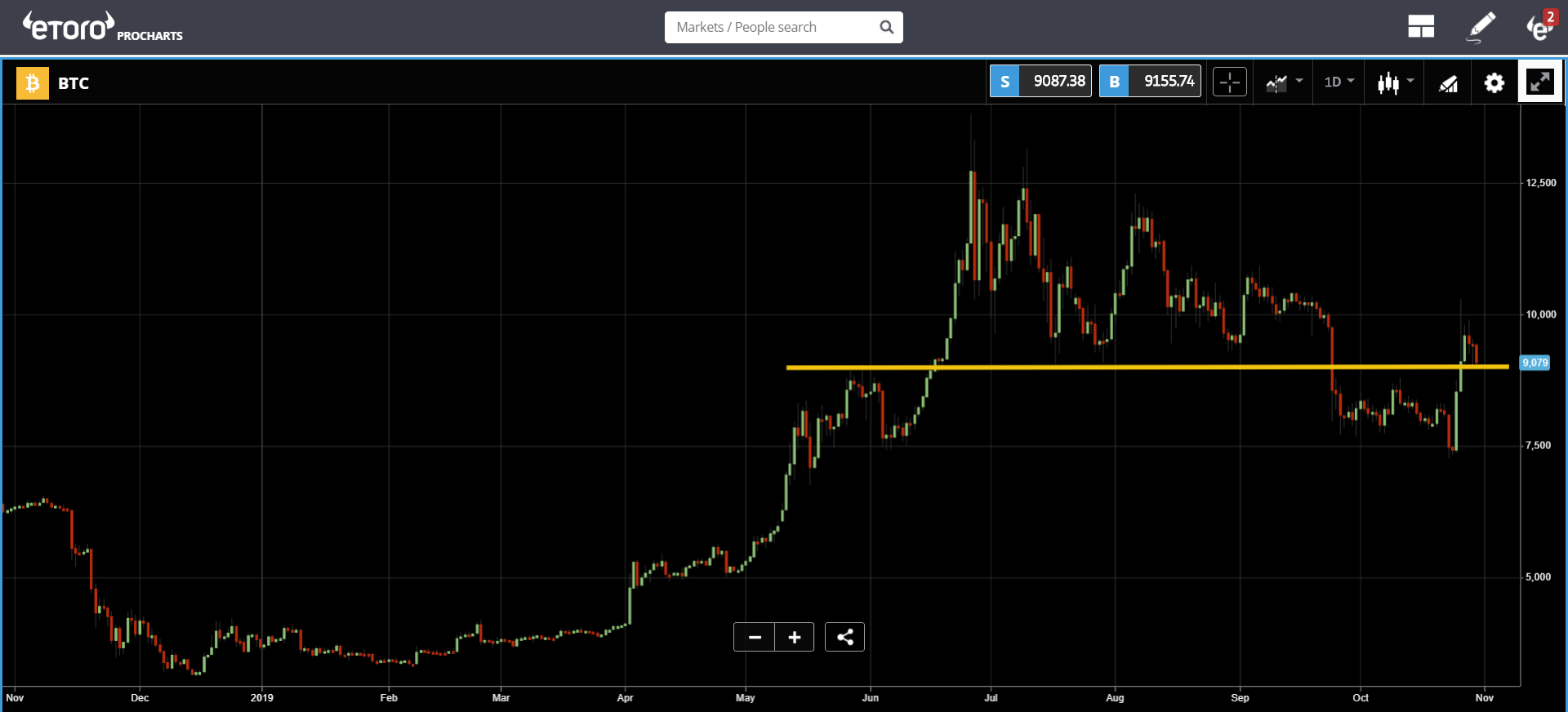Click the Markets / People search field
This screenshot has width=1568, height=712.
click(x=772, y=27)
